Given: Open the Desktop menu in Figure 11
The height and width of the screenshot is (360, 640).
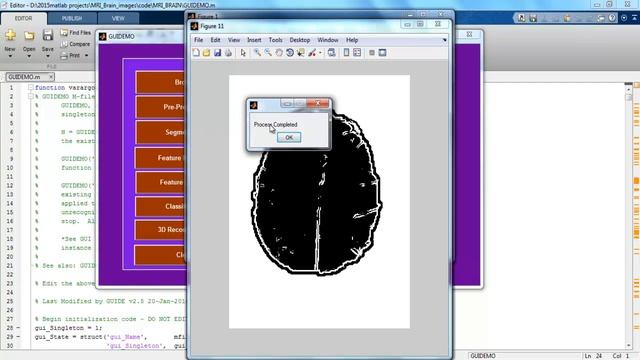Looking at the screenshot, I should pyautogui.click(x=300, y=40).
